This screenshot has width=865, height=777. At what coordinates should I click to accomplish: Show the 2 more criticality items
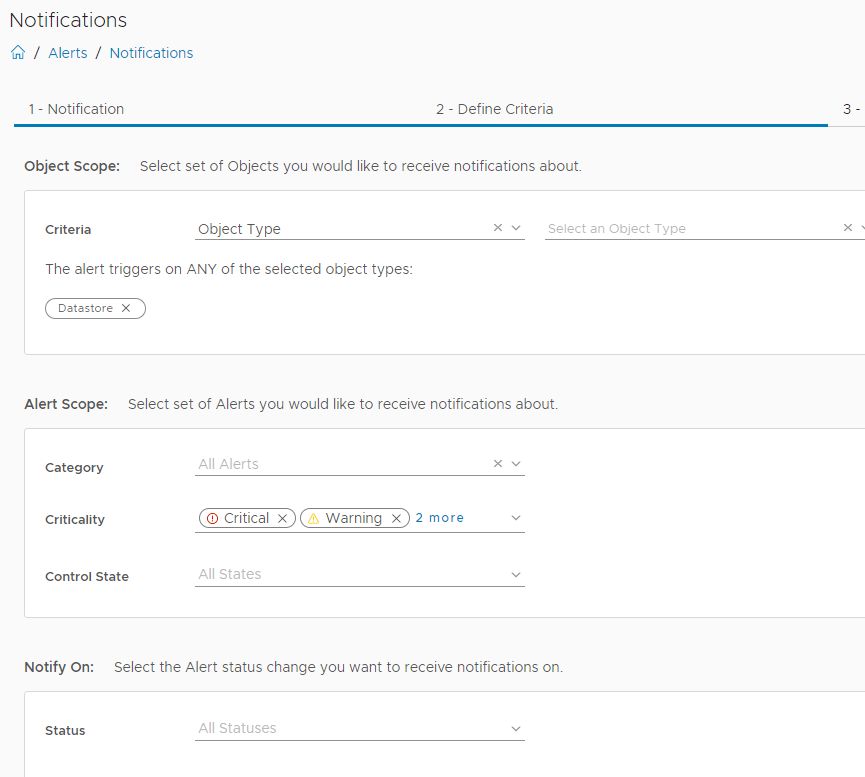click(x=440, y=518)
